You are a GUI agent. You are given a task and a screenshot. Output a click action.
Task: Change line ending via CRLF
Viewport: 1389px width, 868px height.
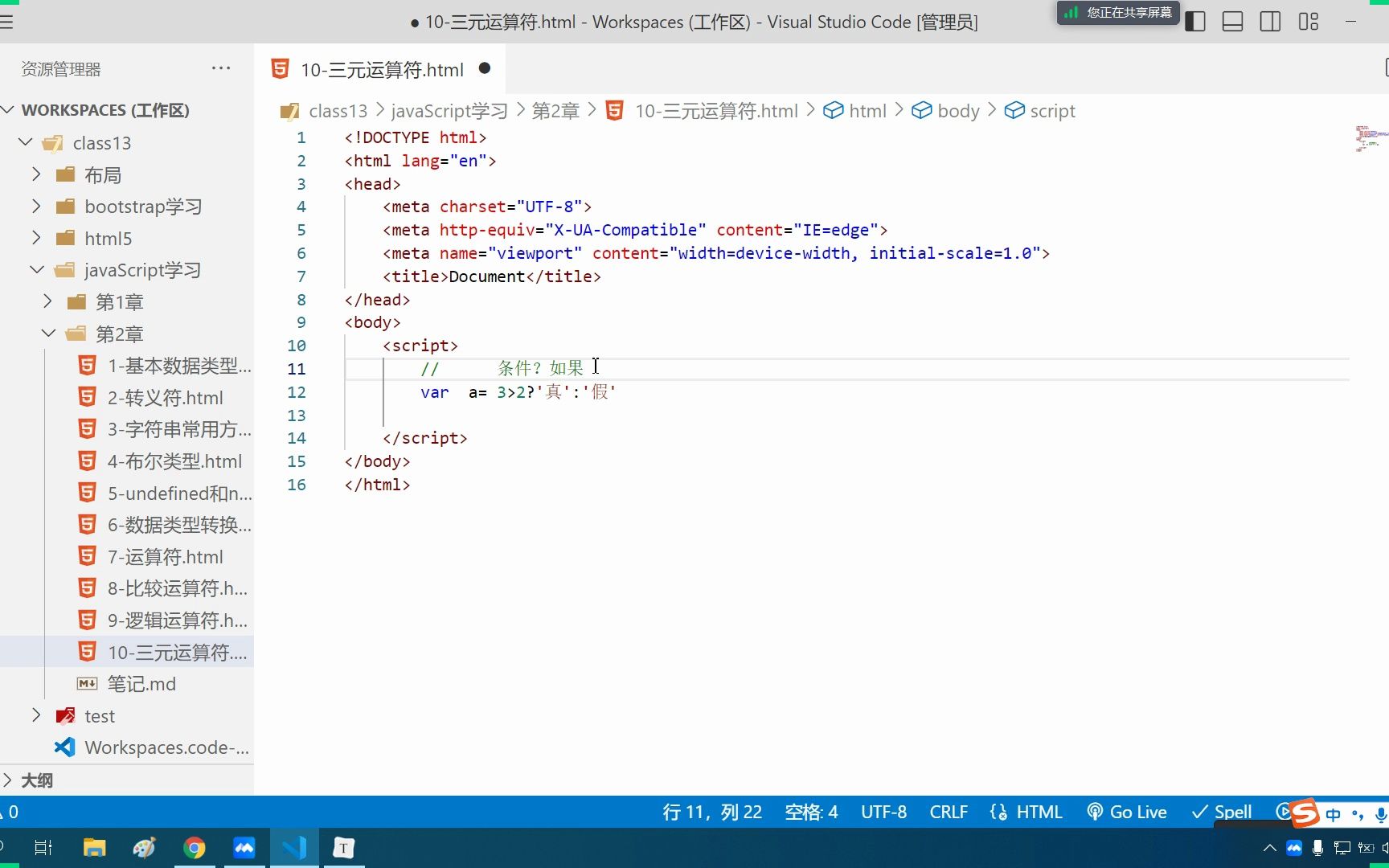coord(949,812)
